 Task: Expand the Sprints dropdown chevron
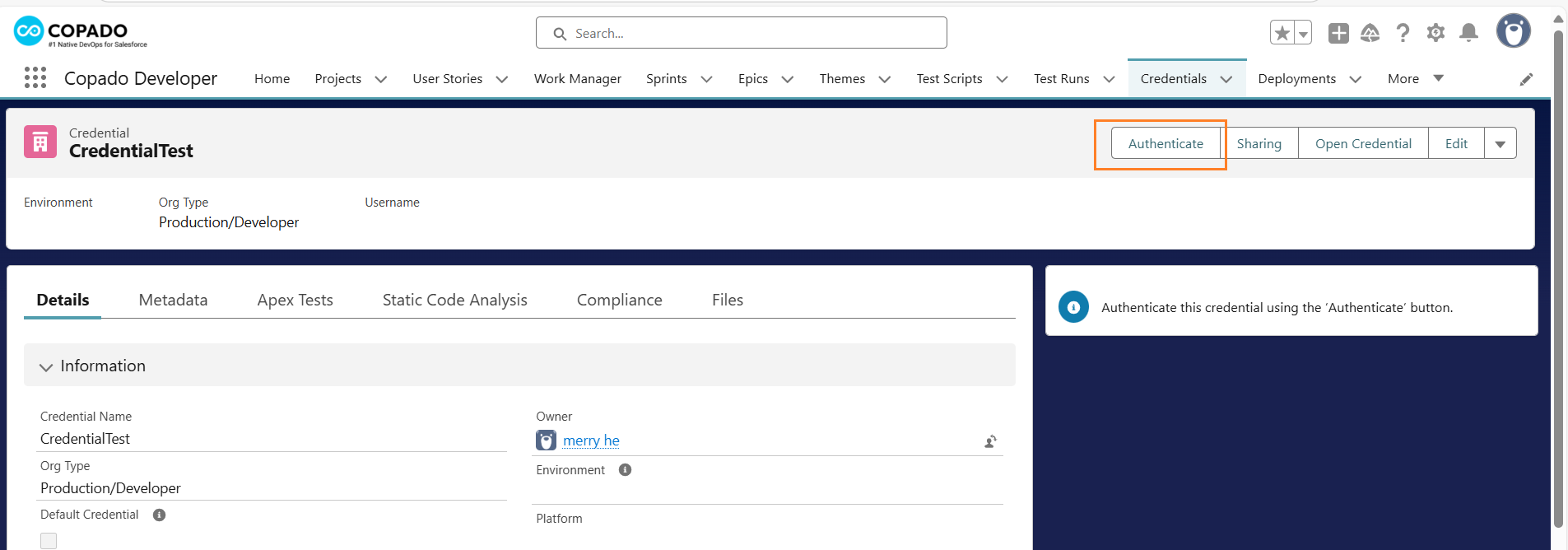(x=706, y=79)
